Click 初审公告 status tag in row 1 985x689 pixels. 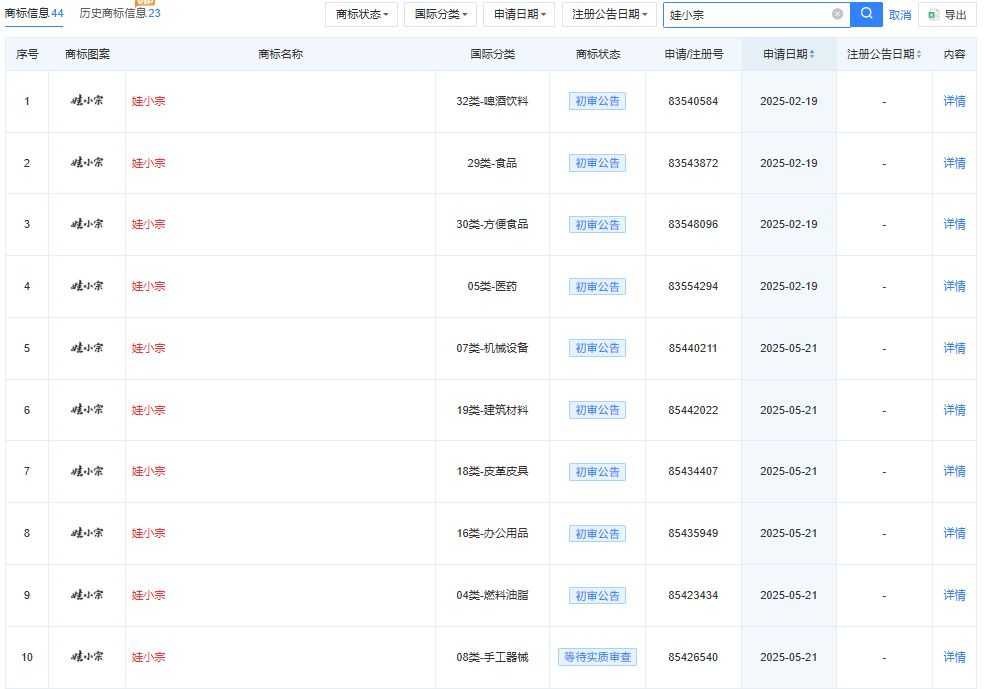597,101
